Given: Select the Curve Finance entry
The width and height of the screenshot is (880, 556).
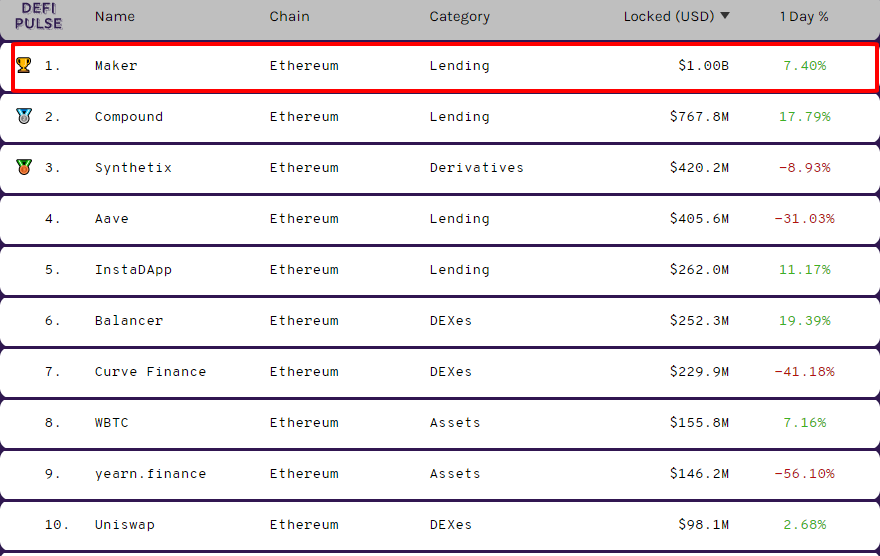Looking at the screenshot, I should 150,372.
